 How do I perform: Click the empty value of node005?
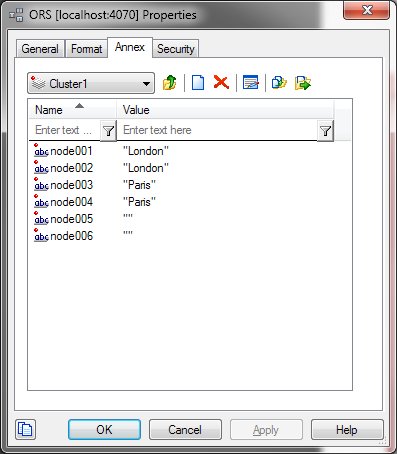click(128, 217)
